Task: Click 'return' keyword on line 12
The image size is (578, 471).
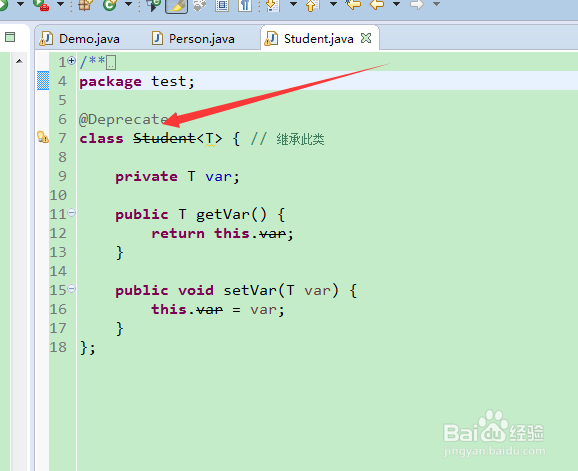Action: (x=178, y=233)
